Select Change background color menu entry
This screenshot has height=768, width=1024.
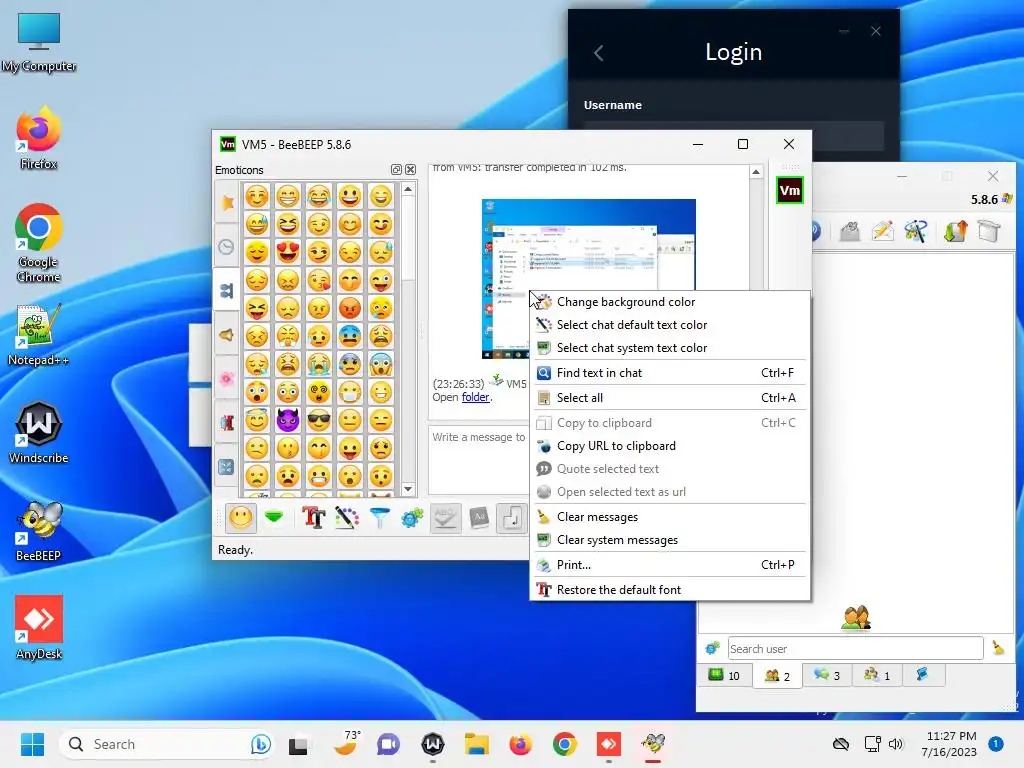(670, 302)
